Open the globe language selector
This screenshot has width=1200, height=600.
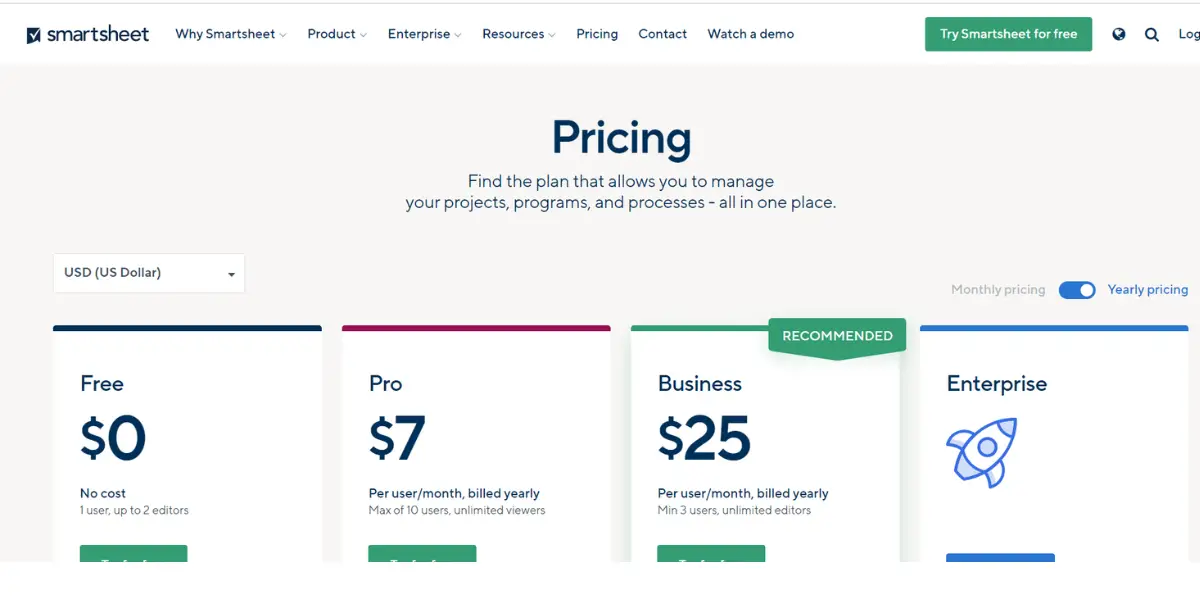pos(1119,34)
